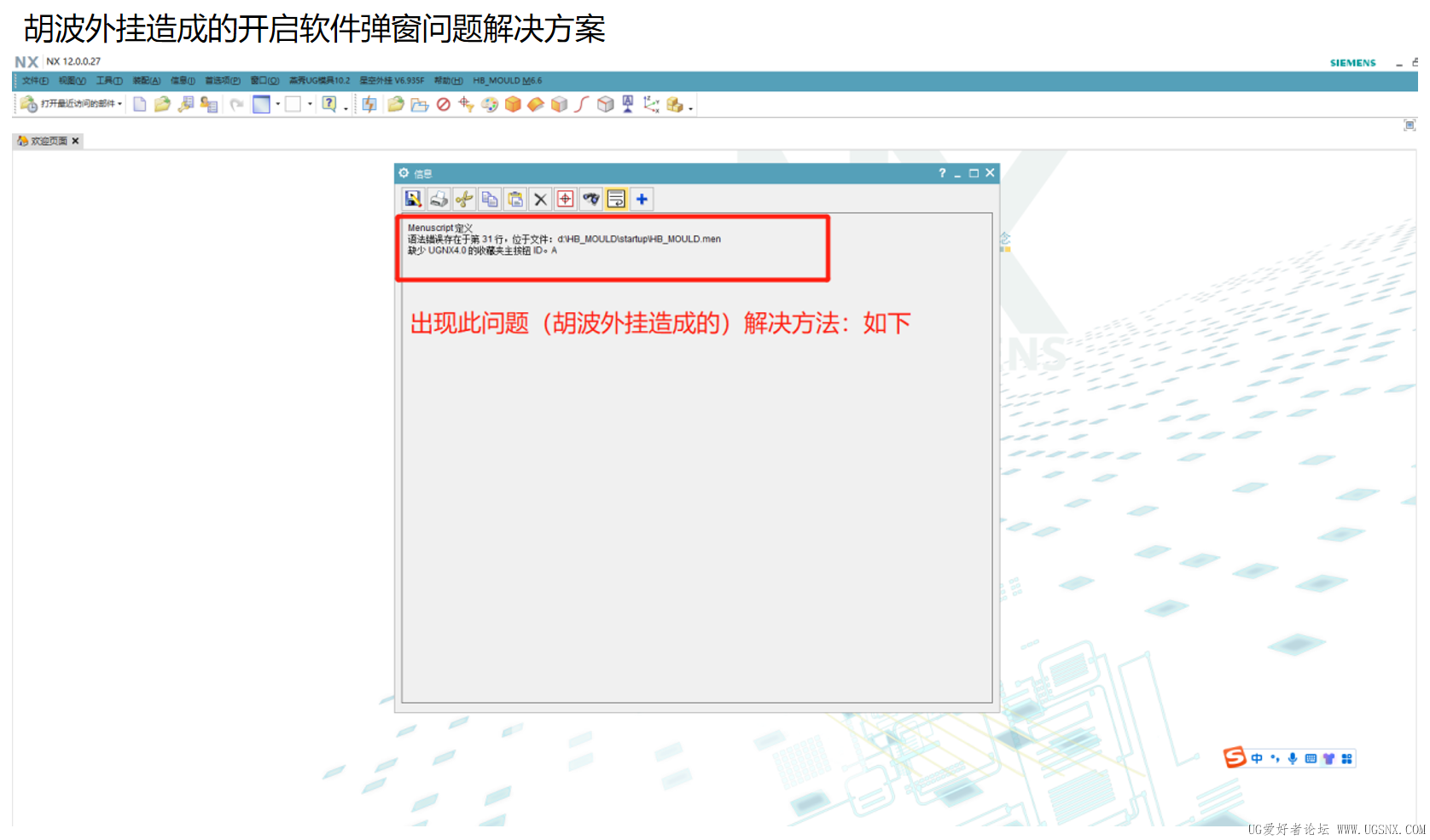This screenshot has height=840, width=1430.
Task: Click the red prohibited circle icon
Action: point(443,104)
